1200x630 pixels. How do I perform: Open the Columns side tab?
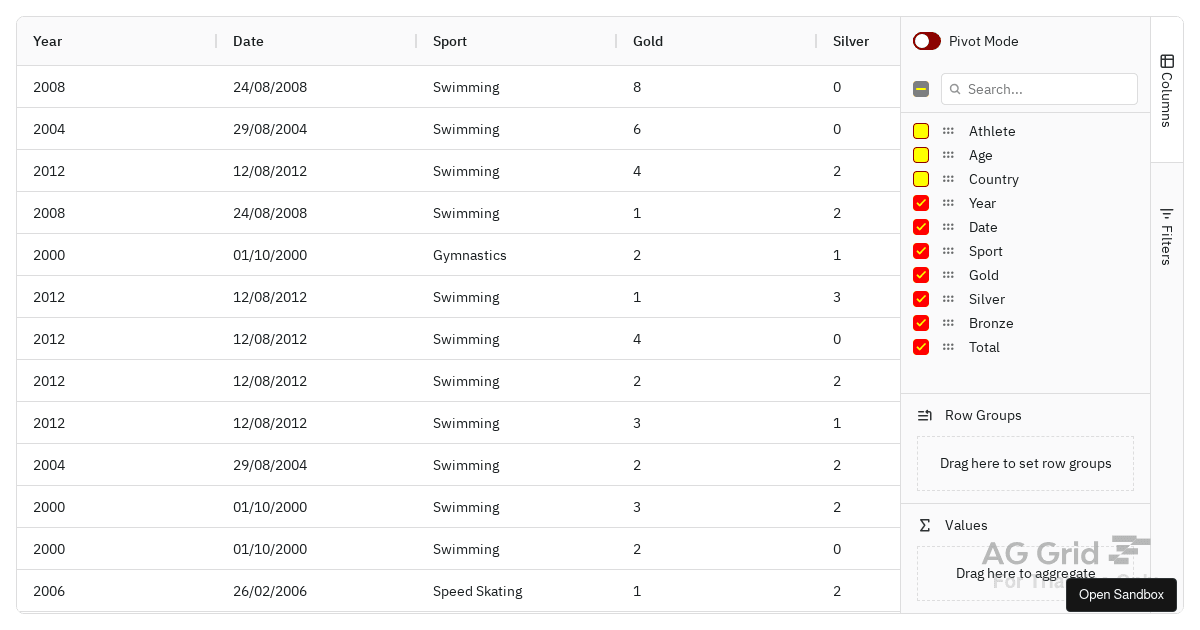[1167, 90]
